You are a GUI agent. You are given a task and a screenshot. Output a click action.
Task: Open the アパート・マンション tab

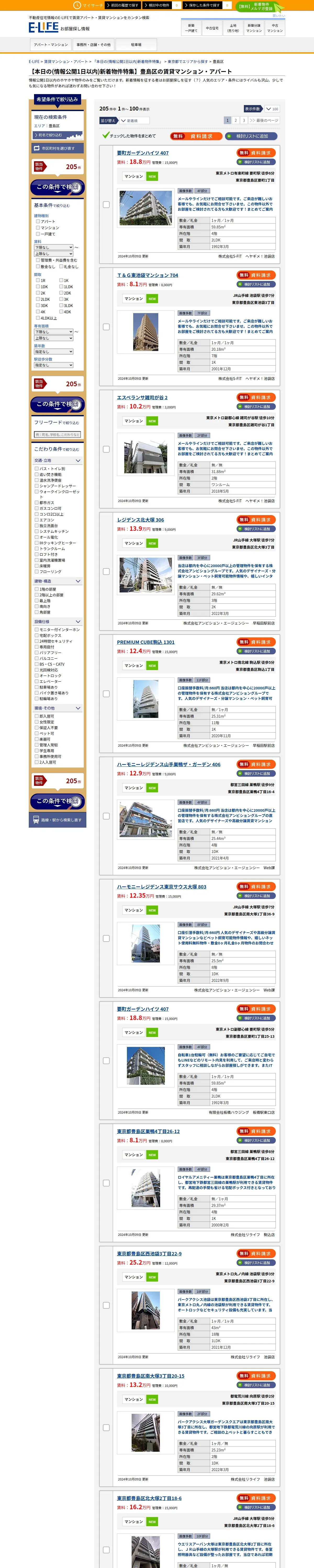pyautogui.click(x=51, y=44)
